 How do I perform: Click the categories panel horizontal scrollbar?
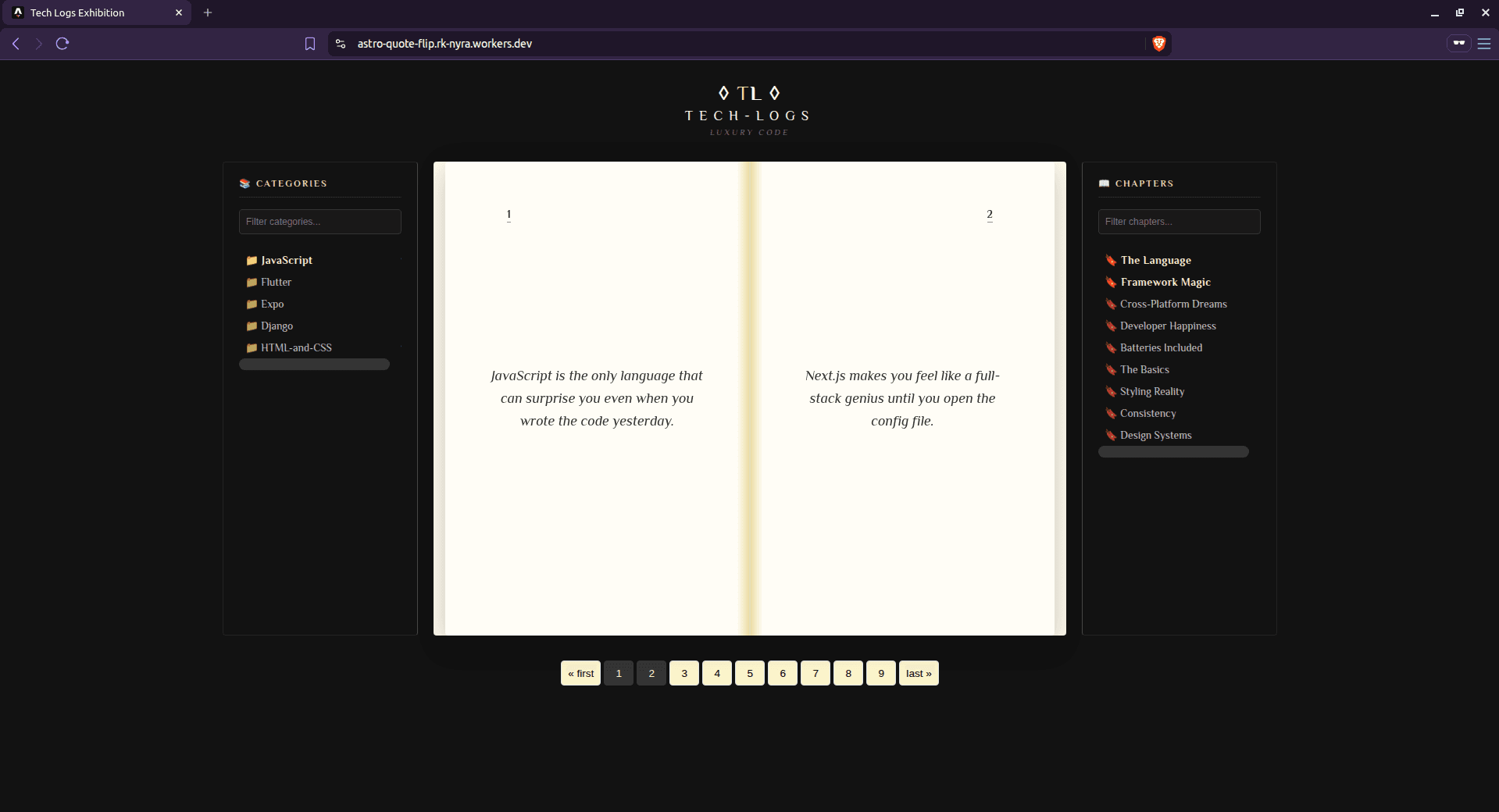[314, 365]
